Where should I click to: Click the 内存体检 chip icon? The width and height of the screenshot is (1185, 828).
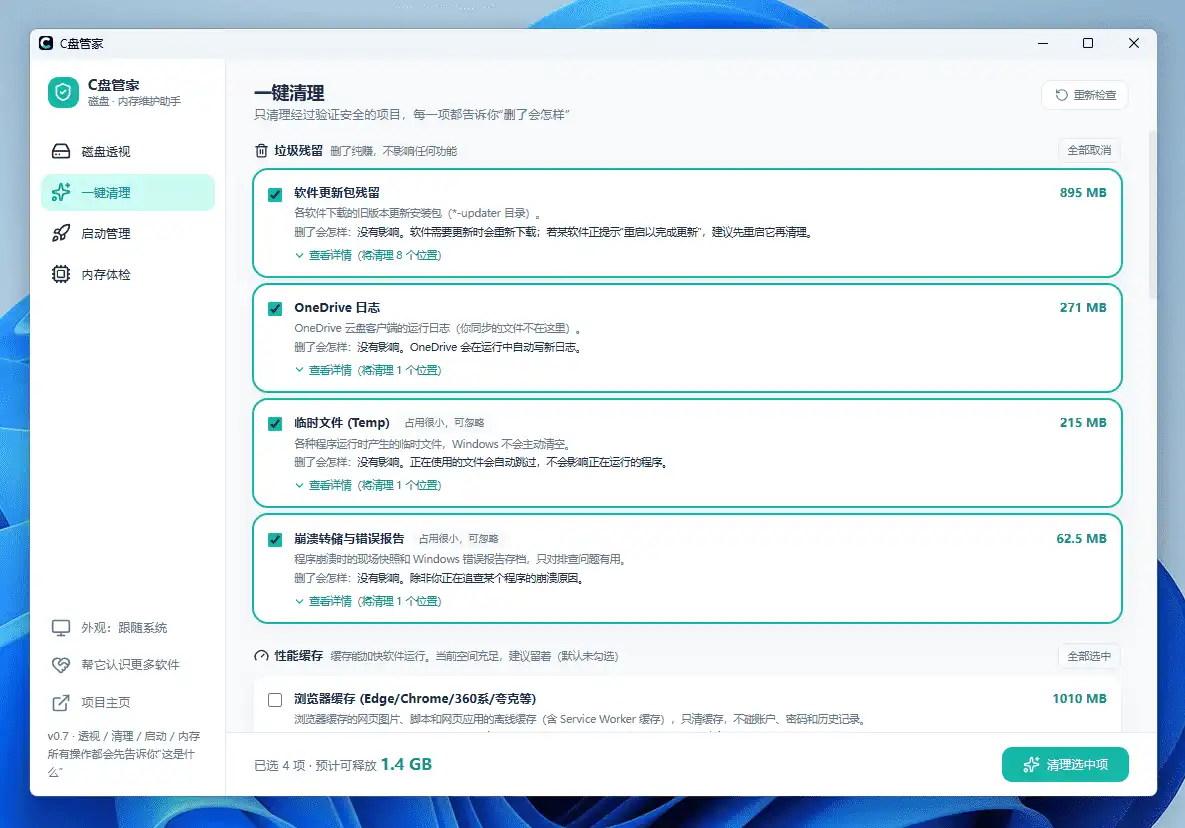[x=61, y=274]
